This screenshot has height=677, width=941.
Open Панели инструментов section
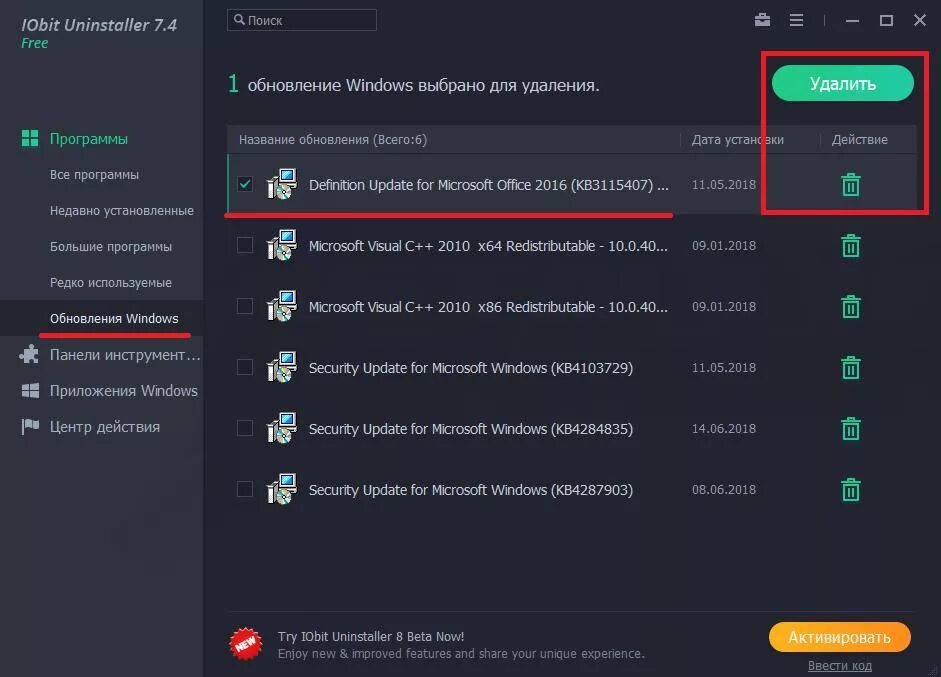125,355
